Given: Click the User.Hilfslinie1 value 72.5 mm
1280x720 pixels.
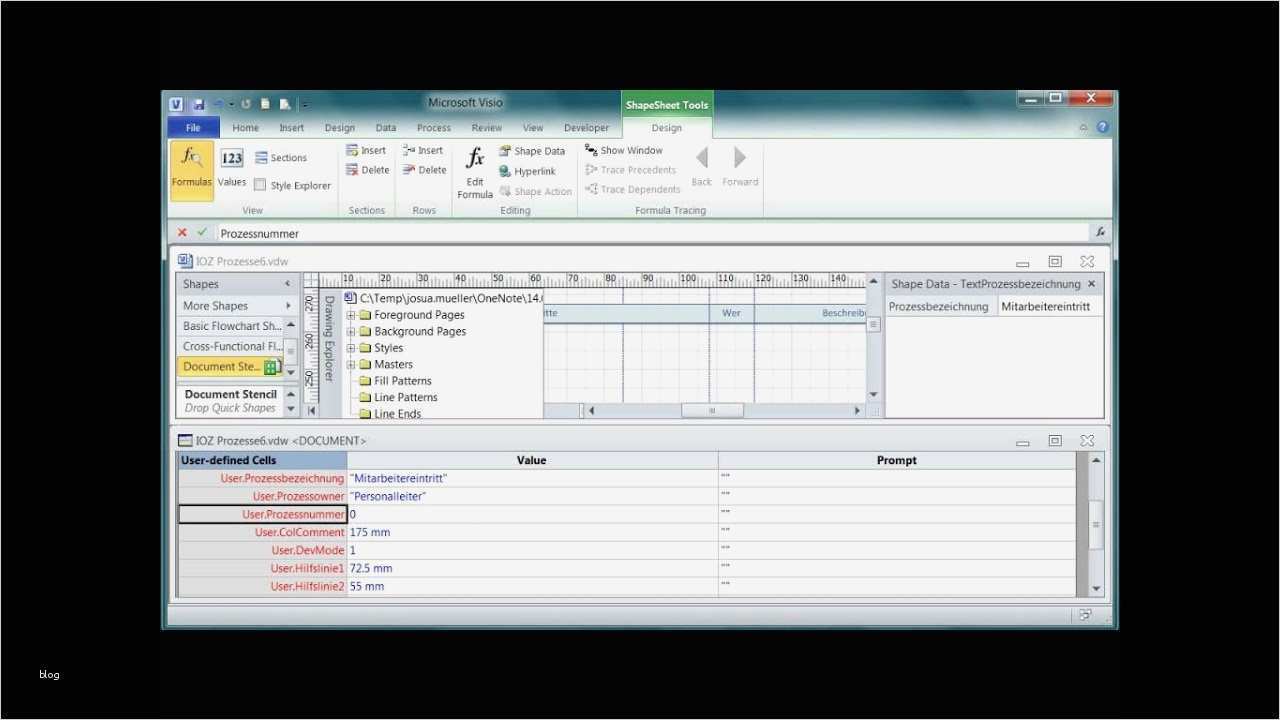Looking at the screenshot, I should [x=532, y=568].
